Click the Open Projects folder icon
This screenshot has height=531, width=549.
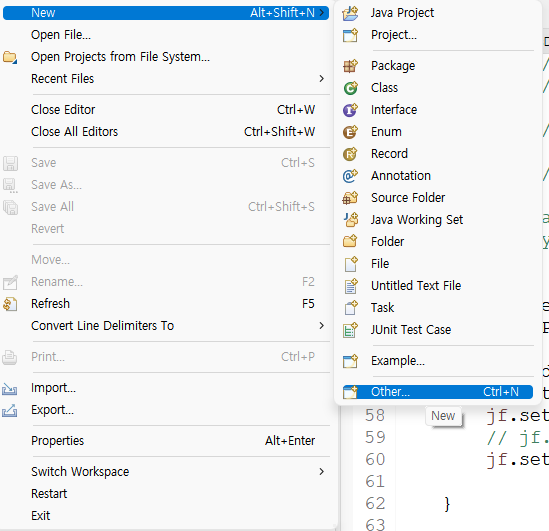tap(10, 57)
